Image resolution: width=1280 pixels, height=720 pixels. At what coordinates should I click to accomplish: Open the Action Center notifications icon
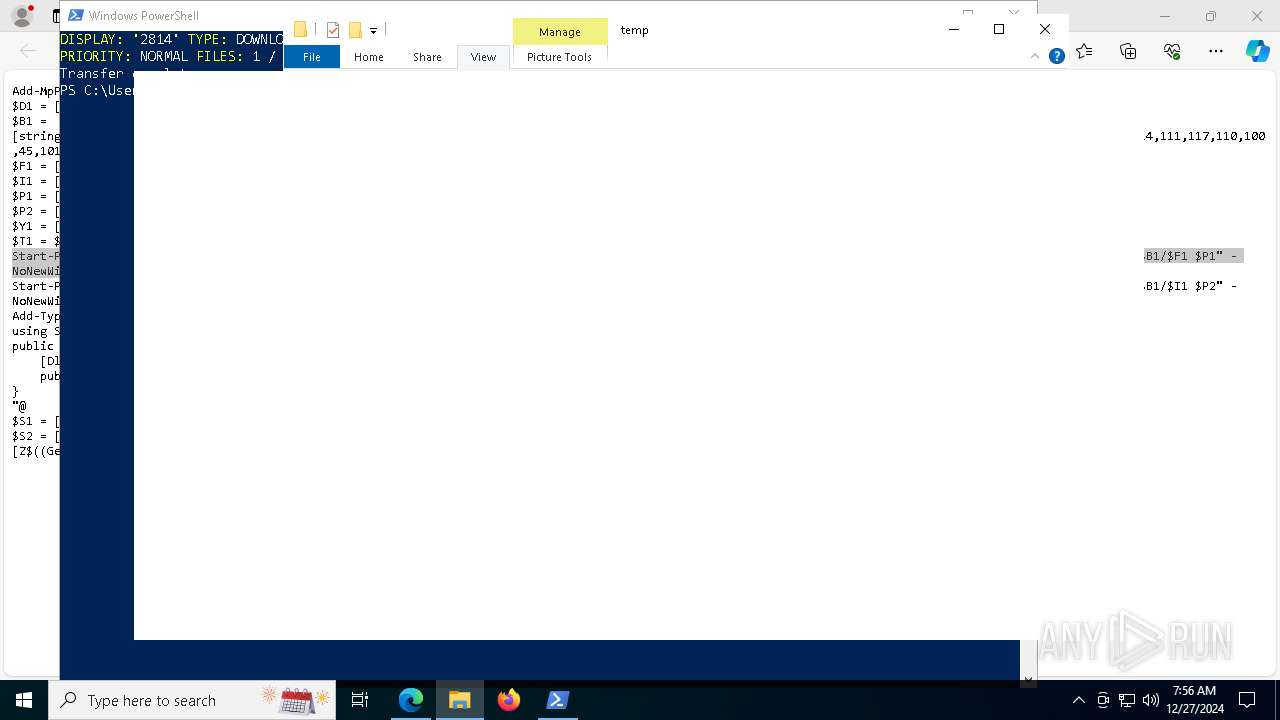[1247, 700]
